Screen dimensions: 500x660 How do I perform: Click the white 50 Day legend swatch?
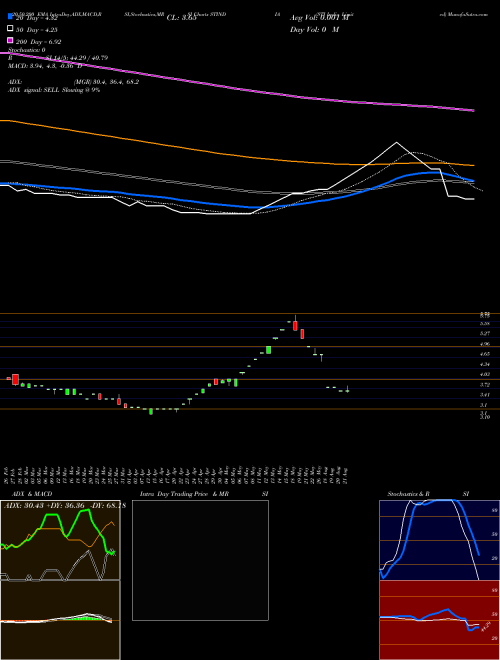(11, 29)
